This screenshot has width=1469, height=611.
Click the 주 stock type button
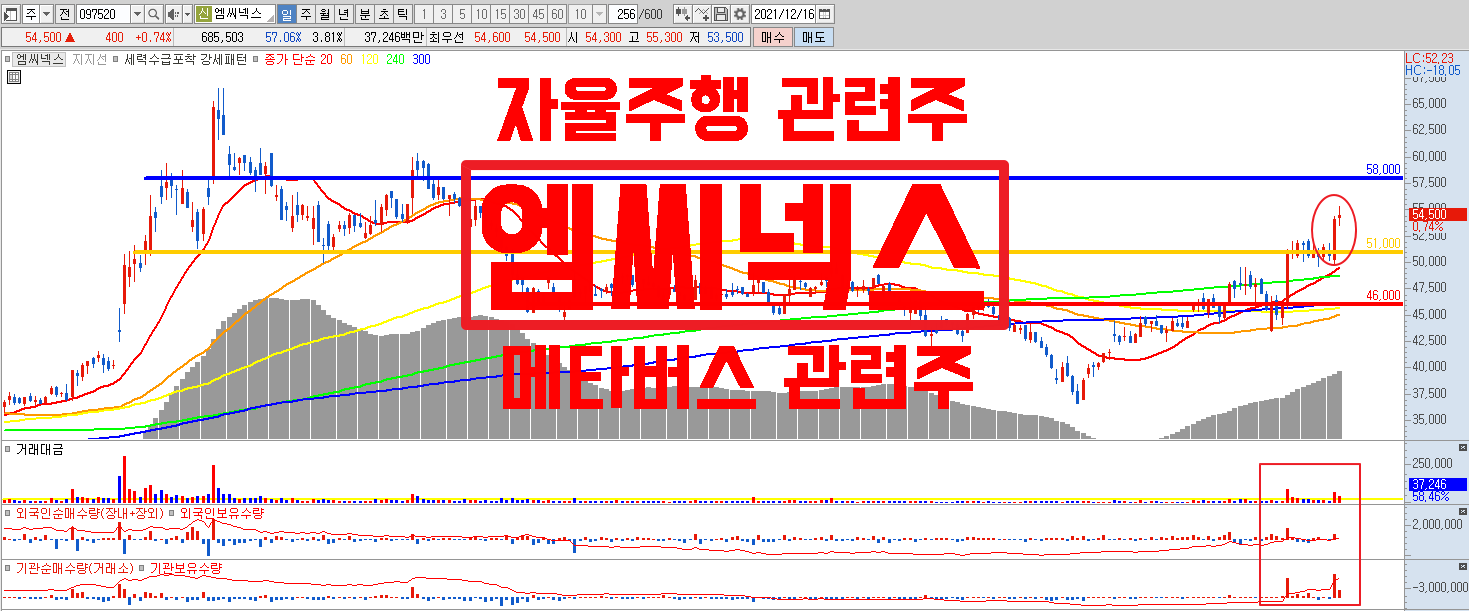(31, 14)
